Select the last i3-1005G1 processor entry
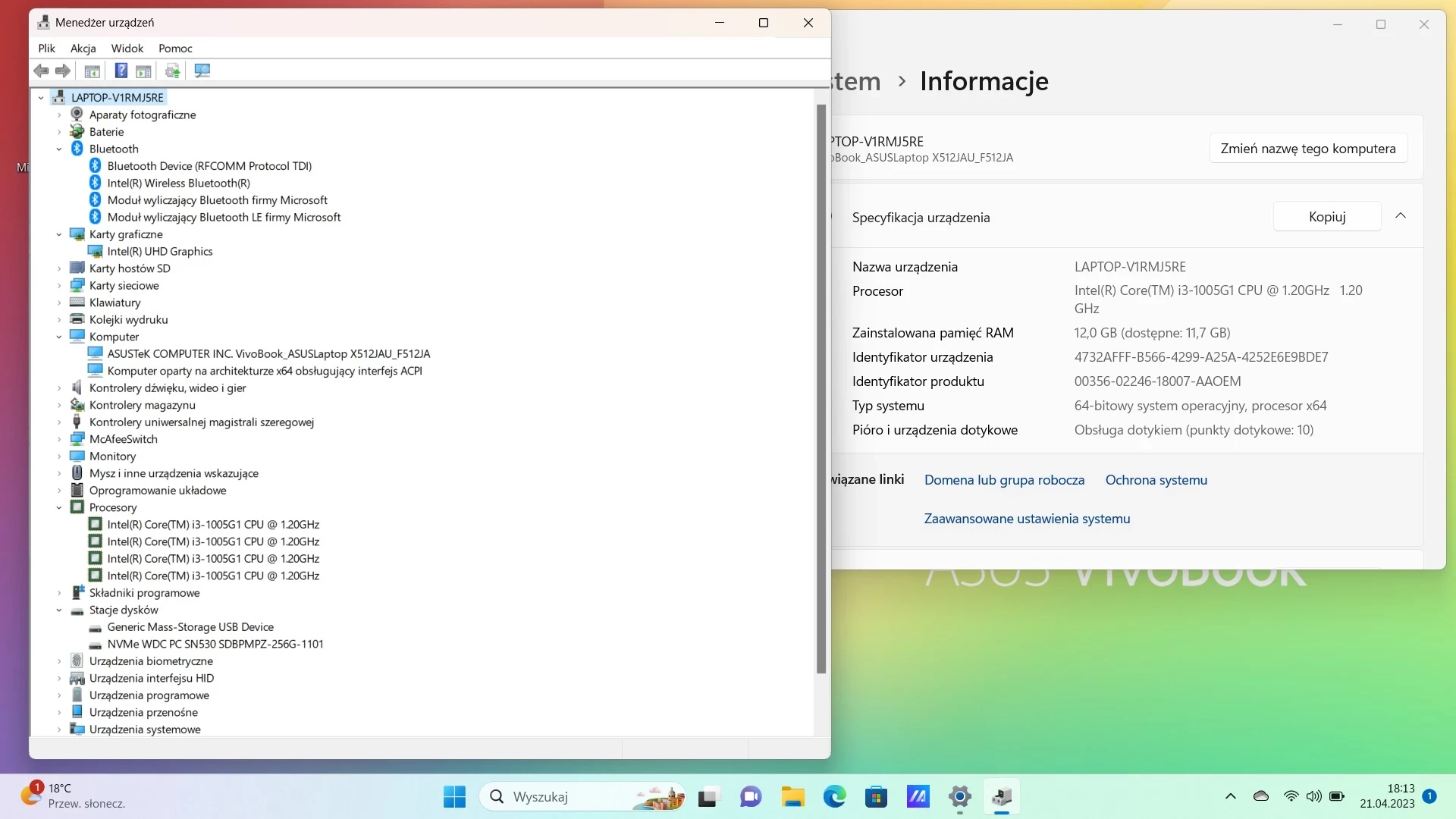Screen dimensions: 1456x819 coord(213,576)
